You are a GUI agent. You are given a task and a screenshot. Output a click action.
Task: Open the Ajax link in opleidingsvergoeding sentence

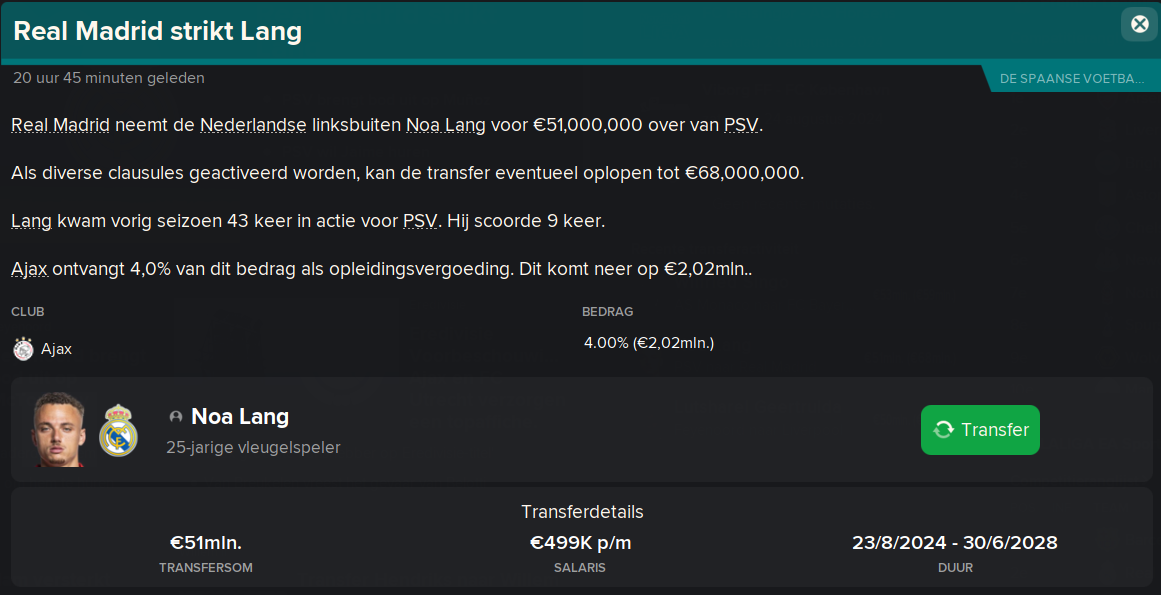pyautogui.click(x=30, y=269)
